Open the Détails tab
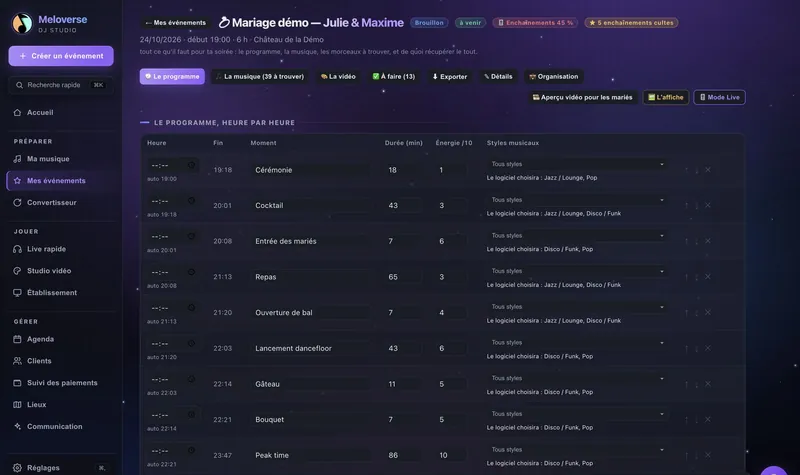800x475 pixels. [x=498, y=77]
